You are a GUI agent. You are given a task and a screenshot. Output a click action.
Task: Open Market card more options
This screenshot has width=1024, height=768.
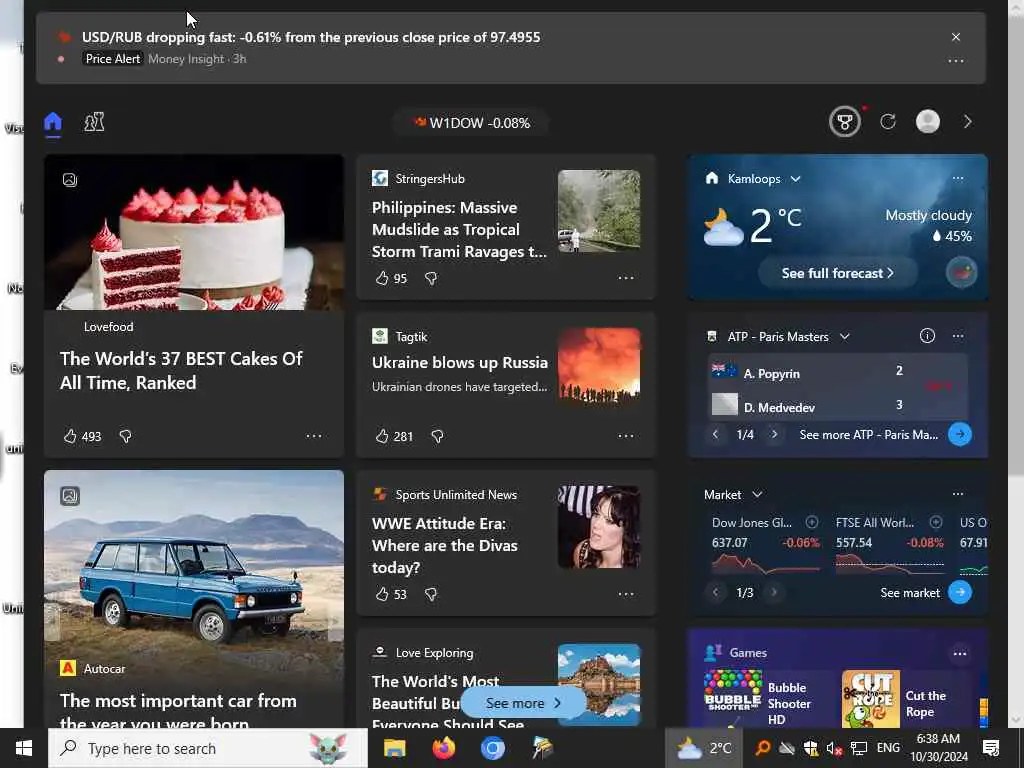click(x=958, y=494)
